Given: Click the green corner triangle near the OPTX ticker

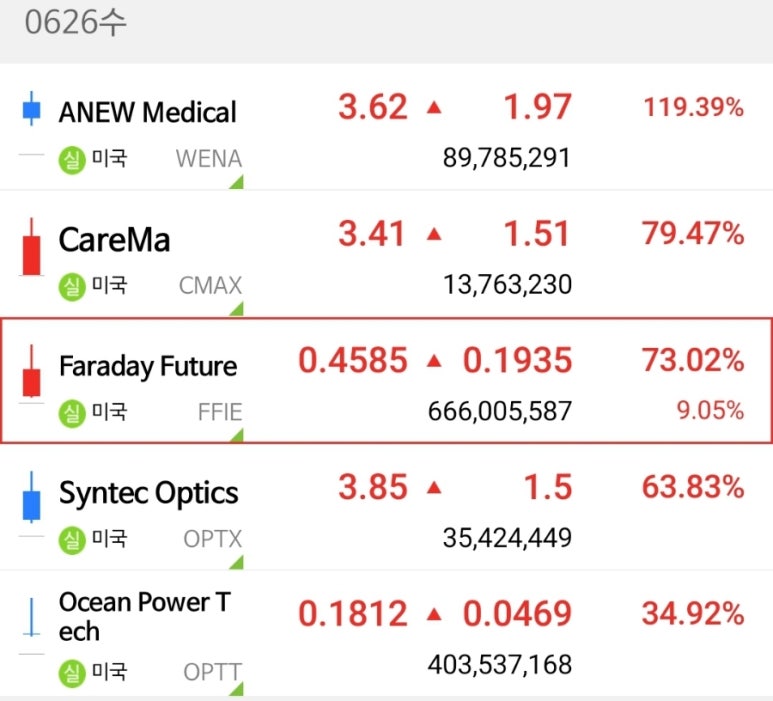Looking at the screenshot, I should click(x=238, y=562).
